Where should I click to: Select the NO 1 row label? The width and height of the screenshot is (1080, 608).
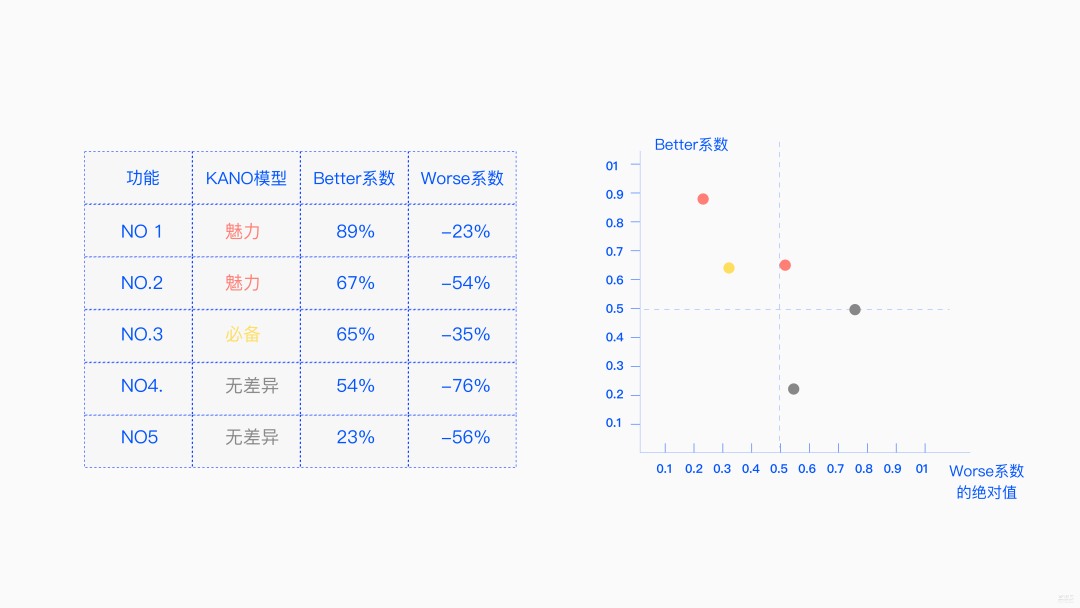(141, 231)
